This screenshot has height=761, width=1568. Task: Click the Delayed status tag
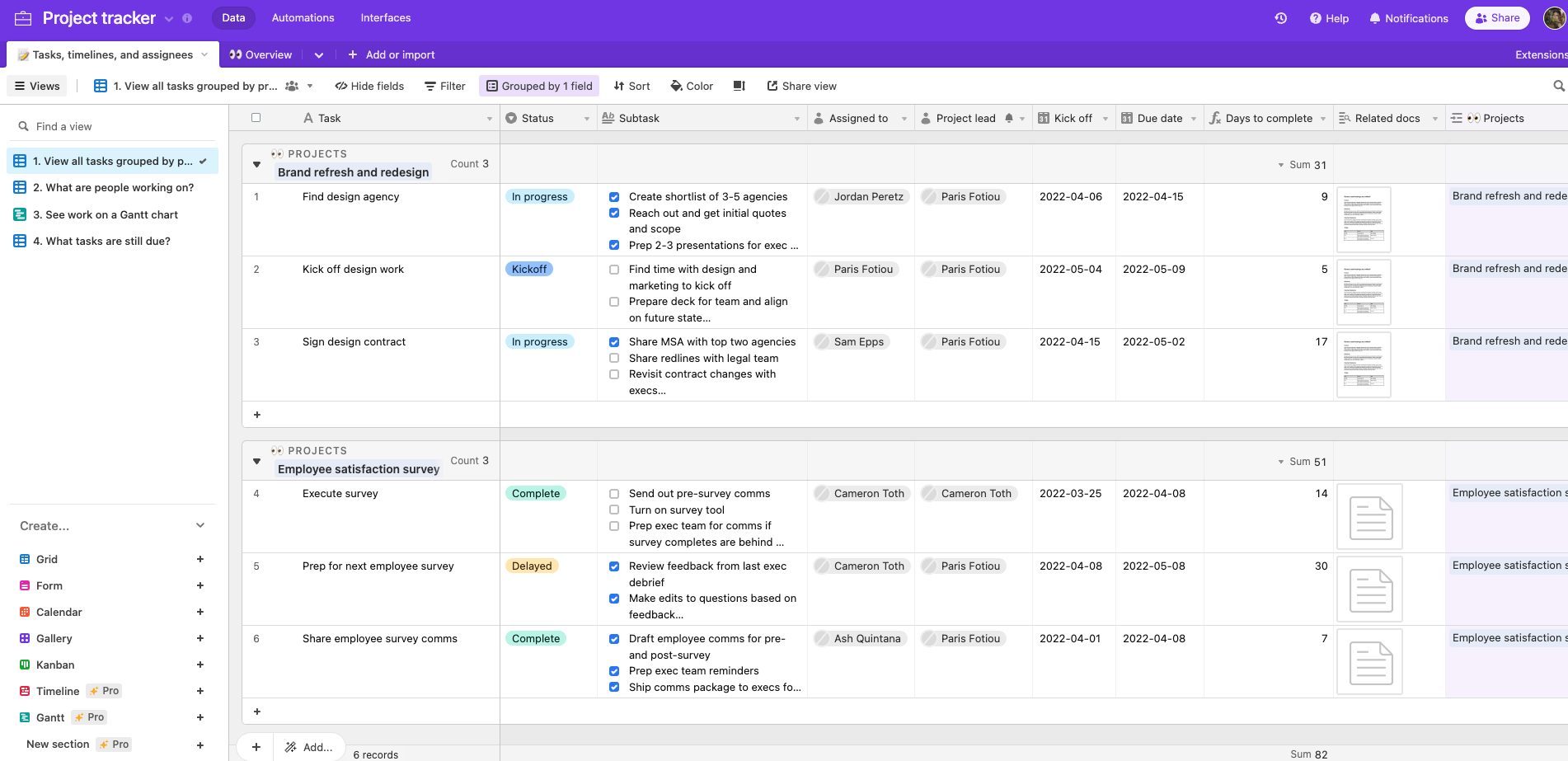click(x=532, y=566)
